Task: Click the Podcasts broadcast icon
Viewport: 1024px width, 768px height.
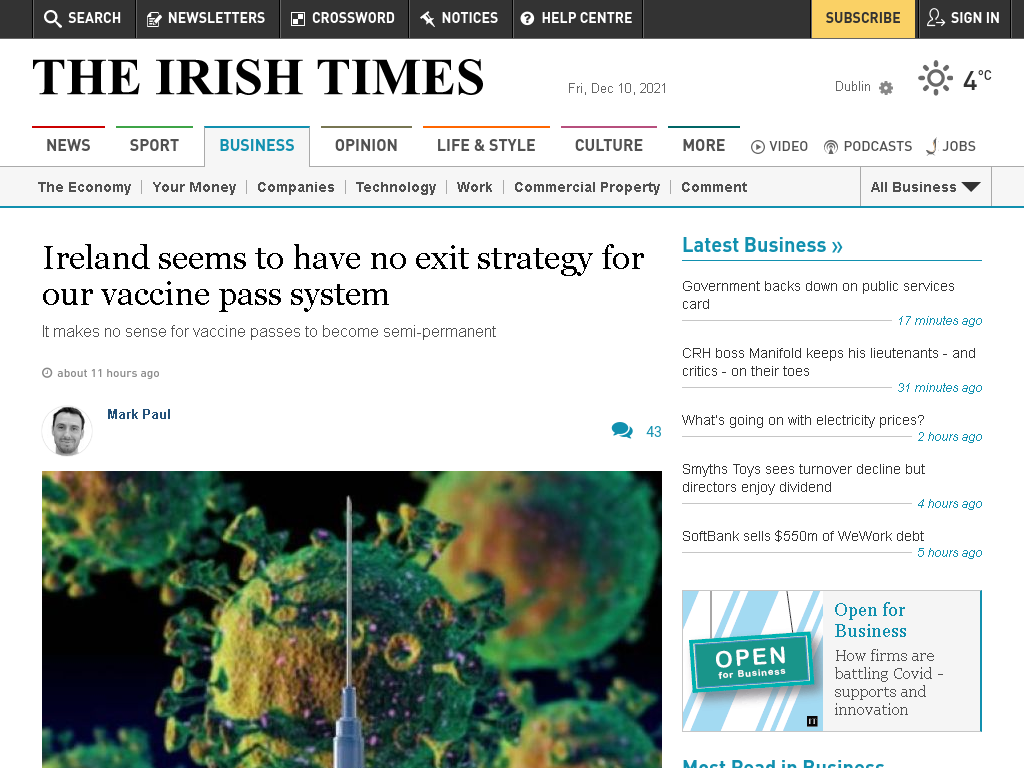Action: coord(831,147)
